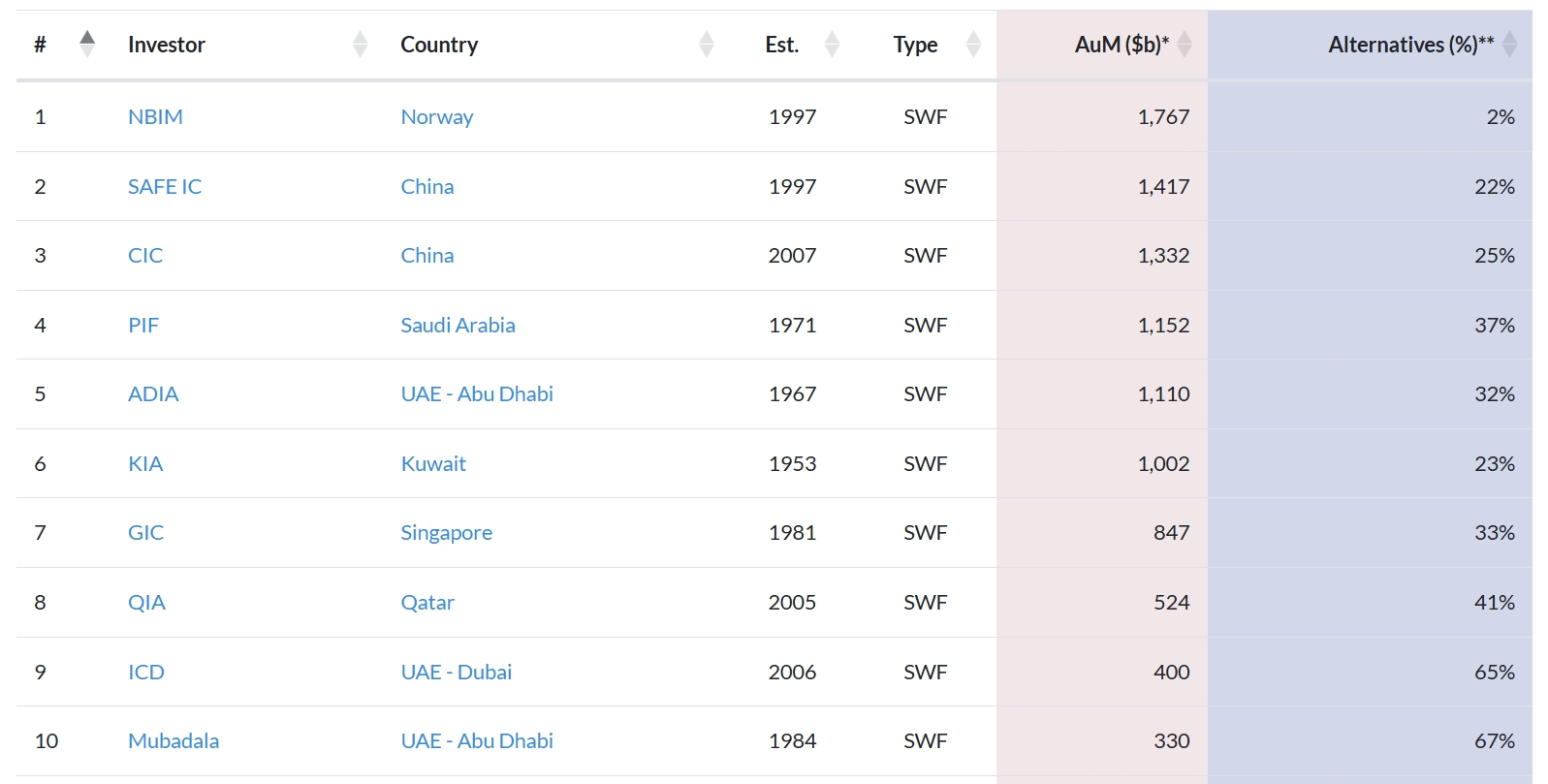This screenshot has width=1548, height=784.
Task: Open the Saudi Arabia country link
Action: pyautogui.click(x=458, y=326)
